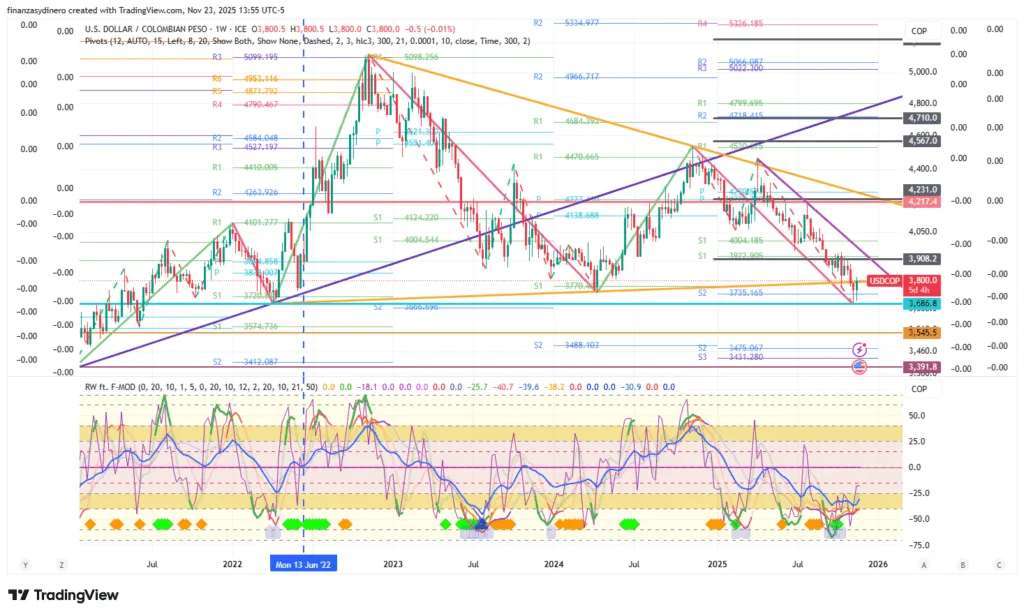Click the B button below the price scale

(961, 564)
